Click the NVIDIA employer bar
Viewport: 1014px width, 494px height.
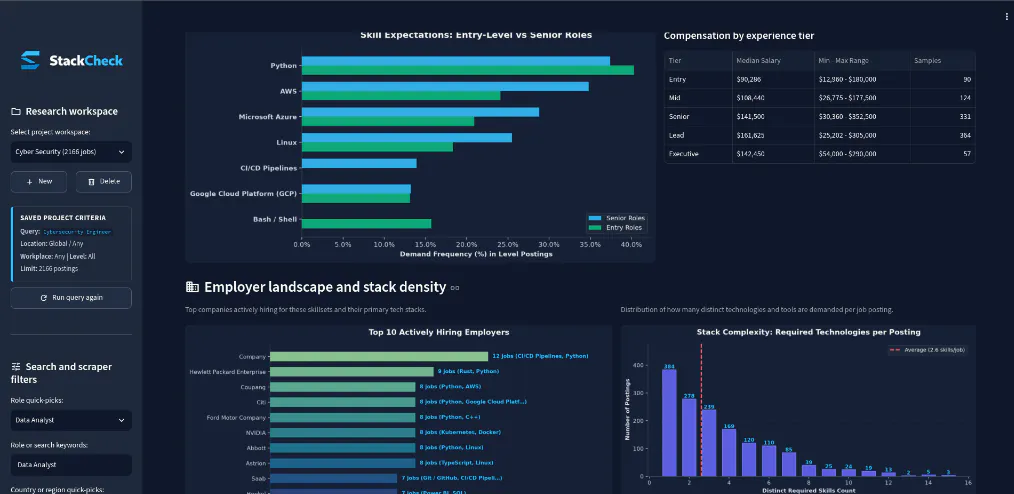343,432
